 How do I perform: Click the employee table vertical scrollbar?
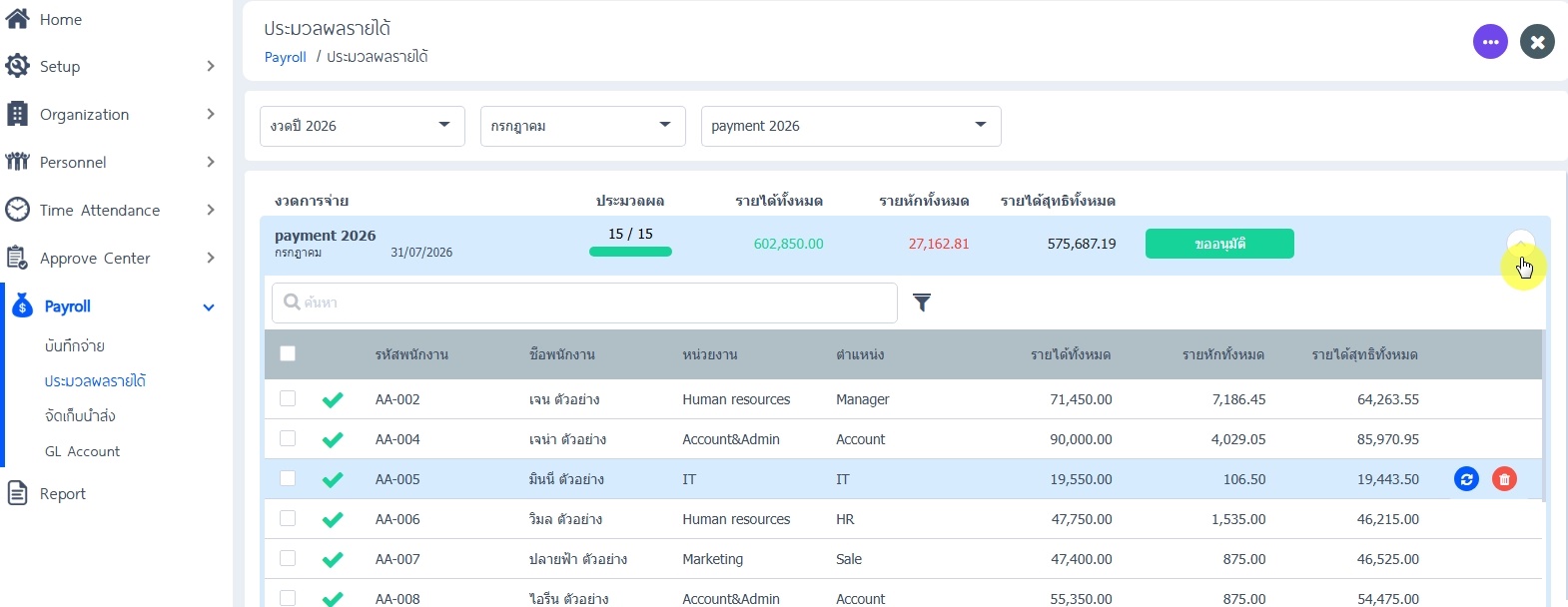(1545, 414)
